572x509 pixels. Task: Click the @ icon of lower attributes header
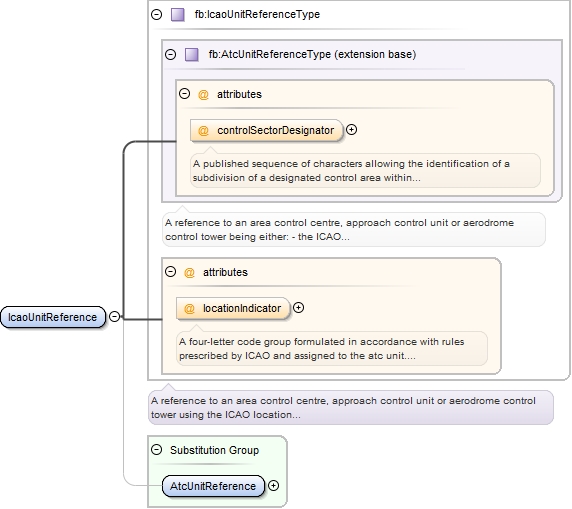click(x=189, y=273)
